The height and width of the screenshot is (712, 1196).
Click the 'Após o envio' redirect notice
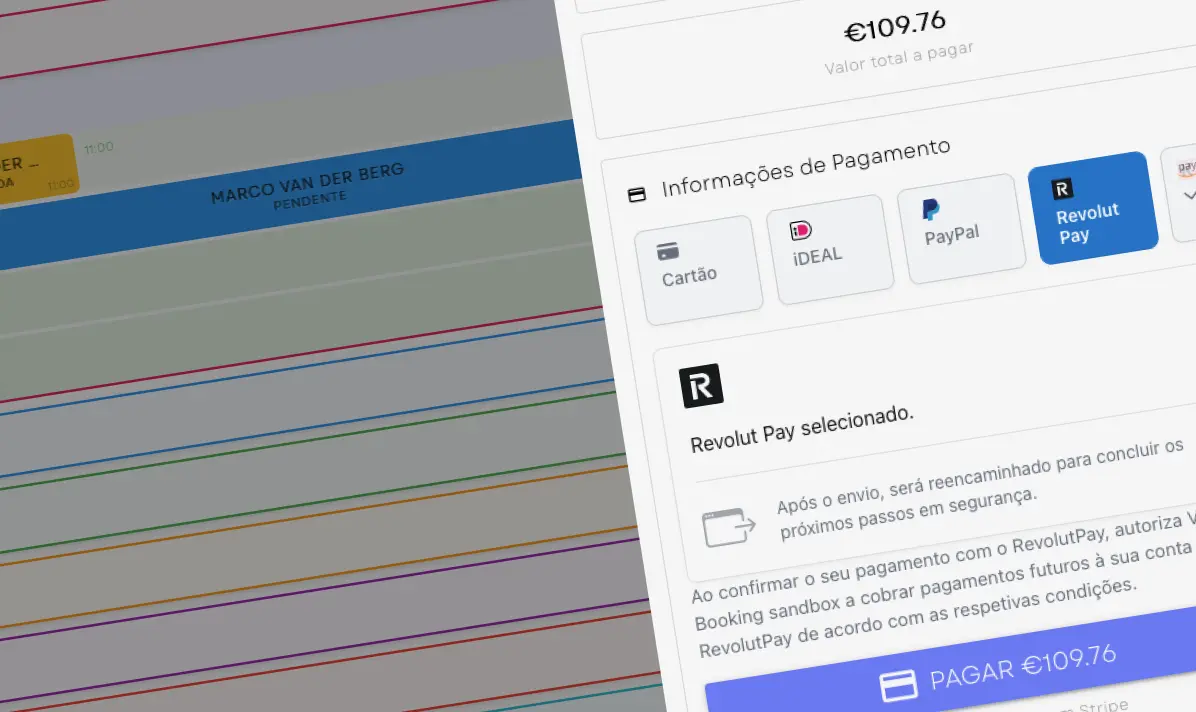click(981, 488)
